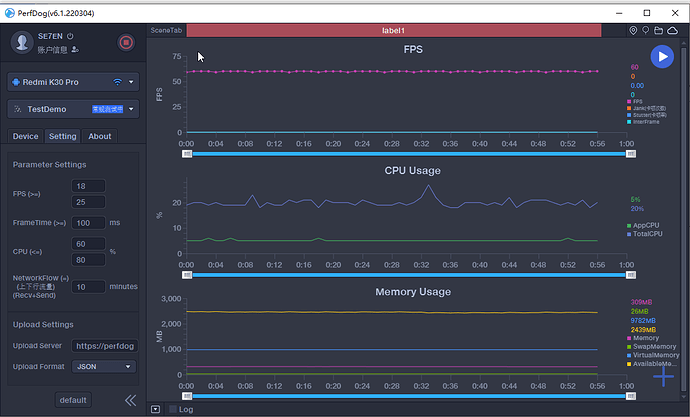Image resolution: width=690 pixels, height=417 pixels.
Task: Click the blue plus add-chart icon
Action: point(663,376)
